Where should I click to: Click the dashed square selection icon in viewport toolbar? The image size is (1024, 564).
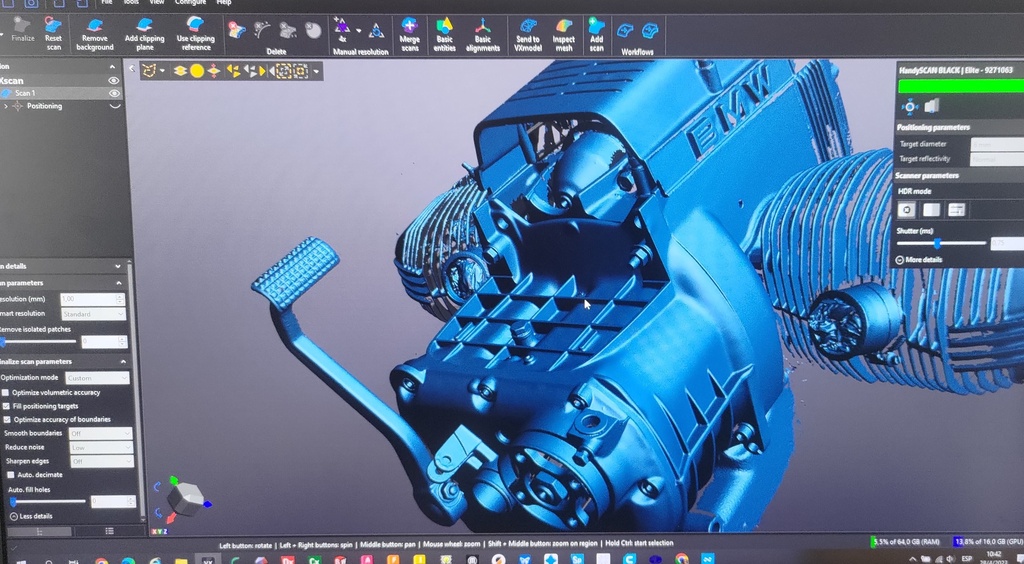[x=283, y=70]
